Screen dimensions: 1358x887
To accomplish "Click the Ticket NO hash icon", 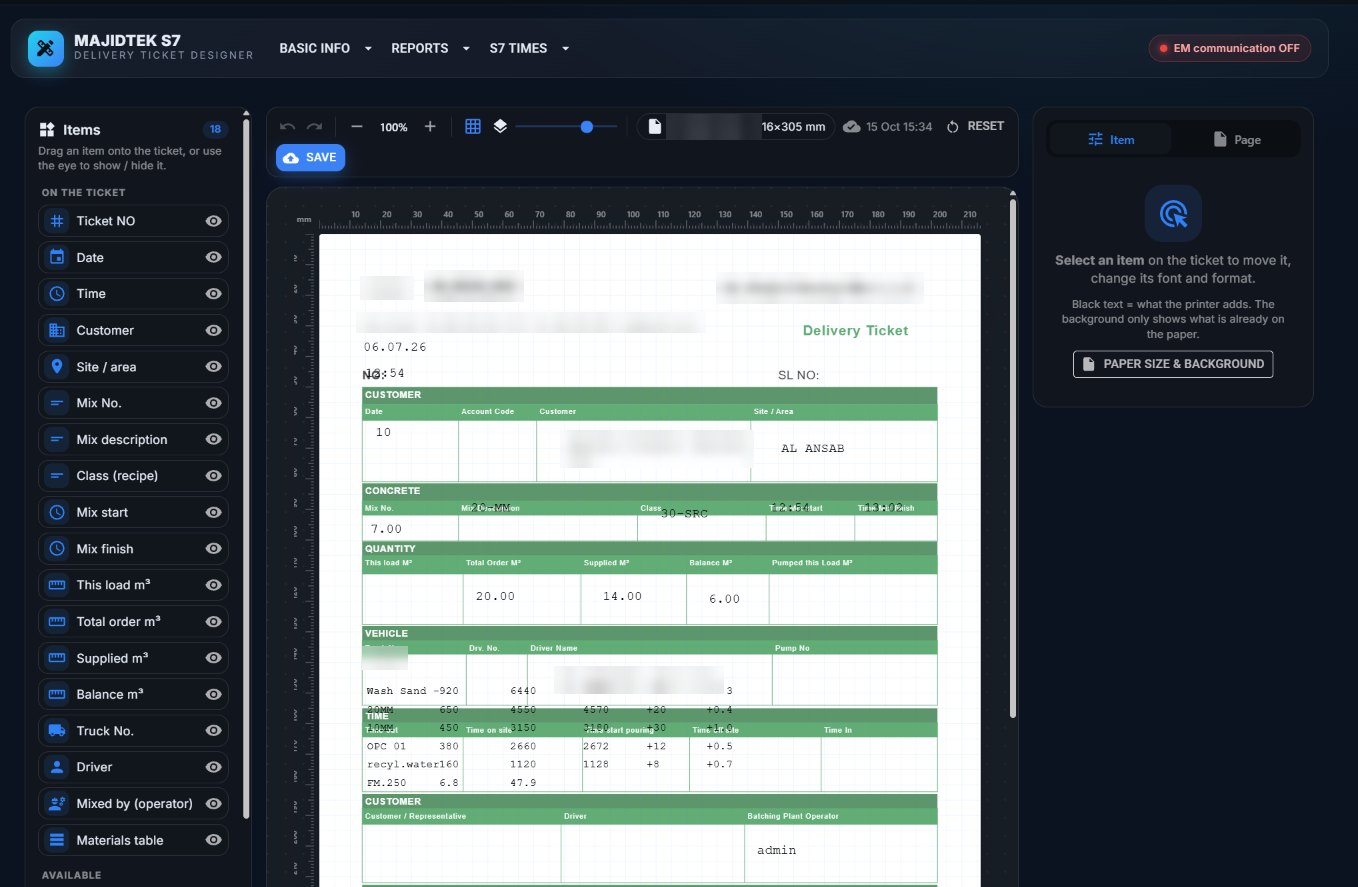I will pos(57,221).
